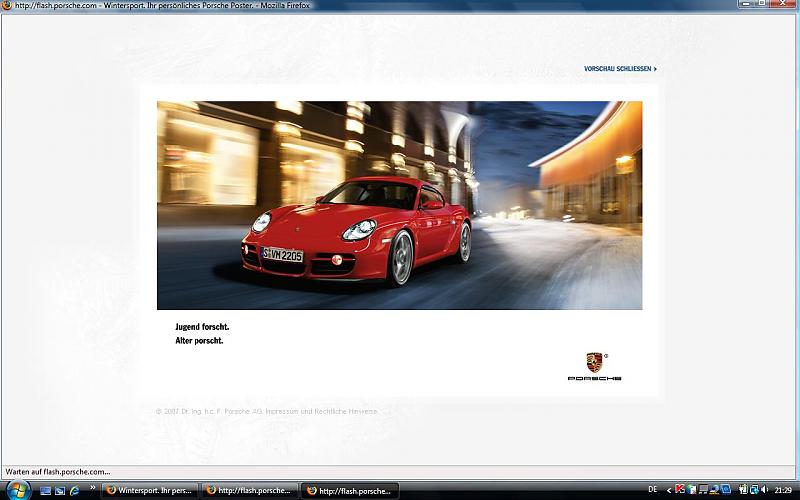
Task: Click the 'Jugend forscht.' slogan text
Action: click(x=202, y=327)
